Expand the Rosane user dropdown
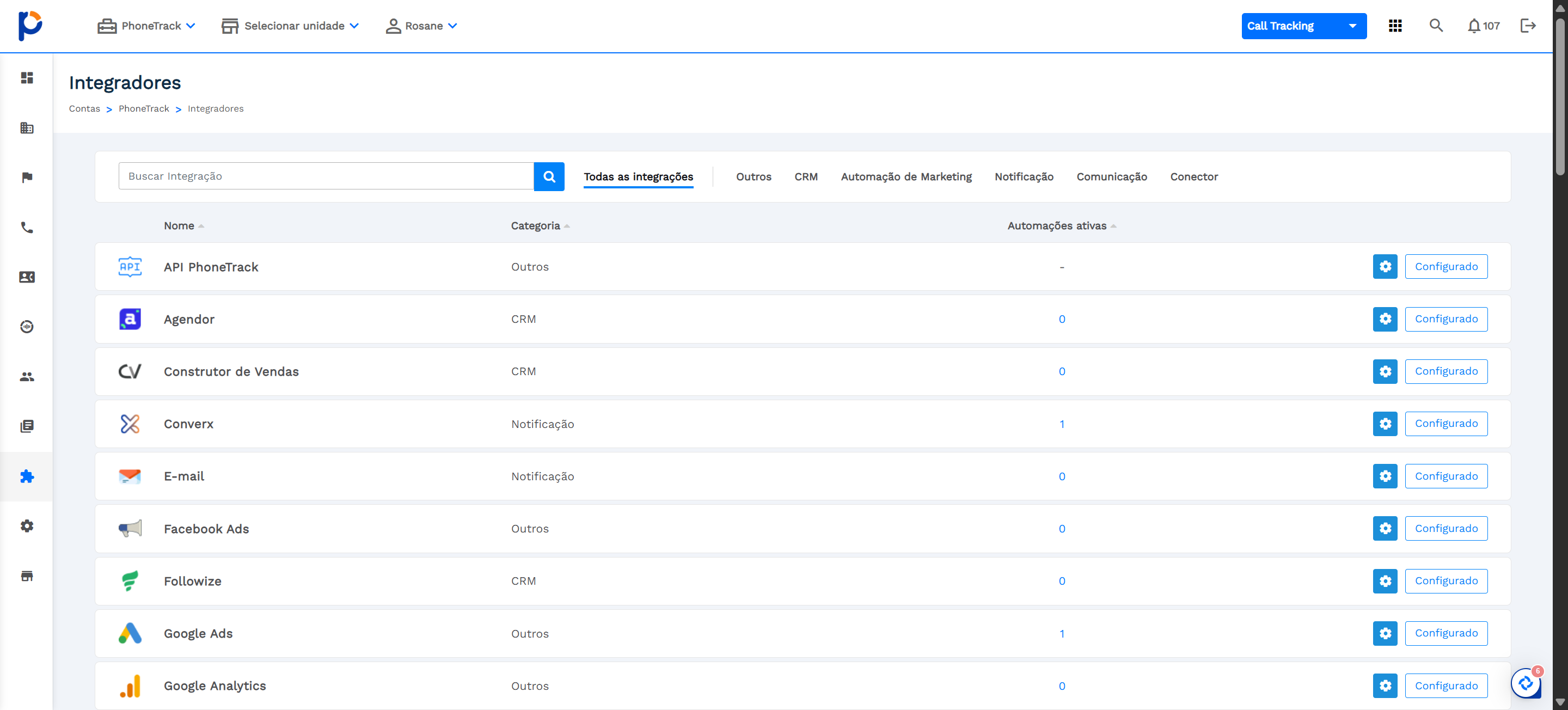 [421, 26]
